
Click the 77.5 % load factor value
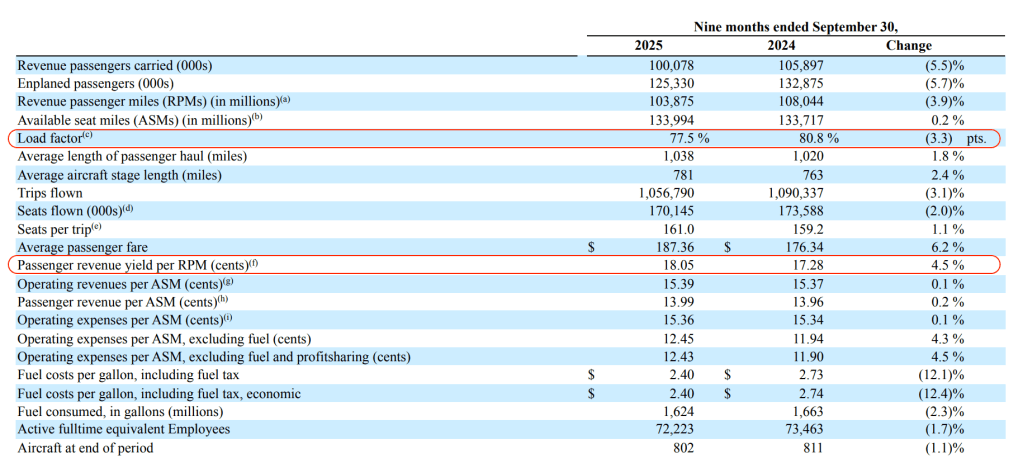[x=688, y=139]
